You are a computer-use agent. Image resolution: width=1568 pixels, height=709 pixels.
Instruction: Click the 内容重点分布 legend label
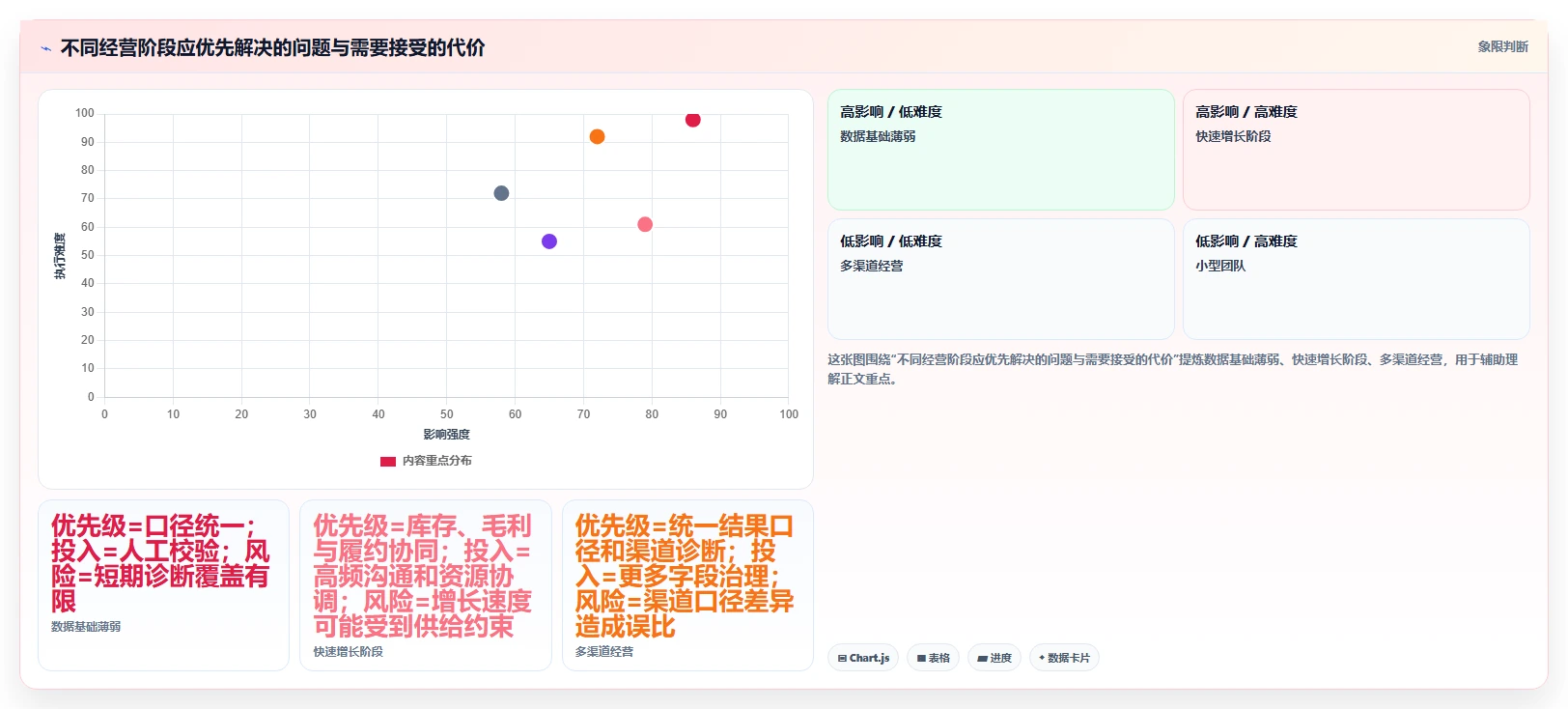click(436, 461)
